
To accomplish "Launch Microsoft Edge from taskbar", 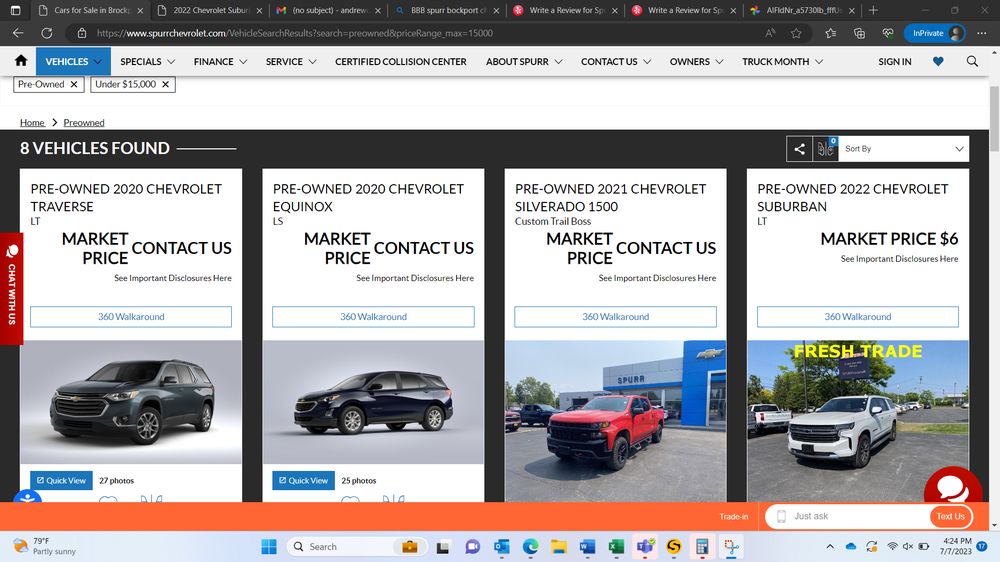I will (x=530, y=547).
